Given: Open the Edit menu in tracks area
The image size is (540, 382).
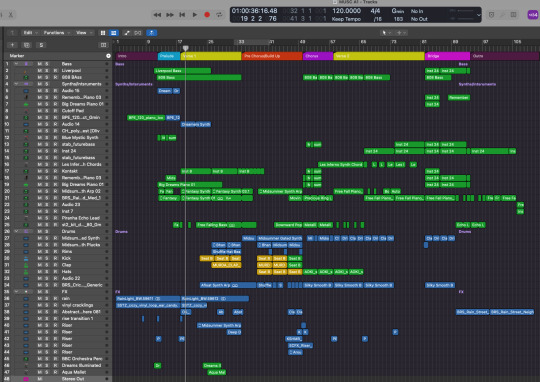Looking at the screenshot, I should point(30,33).
